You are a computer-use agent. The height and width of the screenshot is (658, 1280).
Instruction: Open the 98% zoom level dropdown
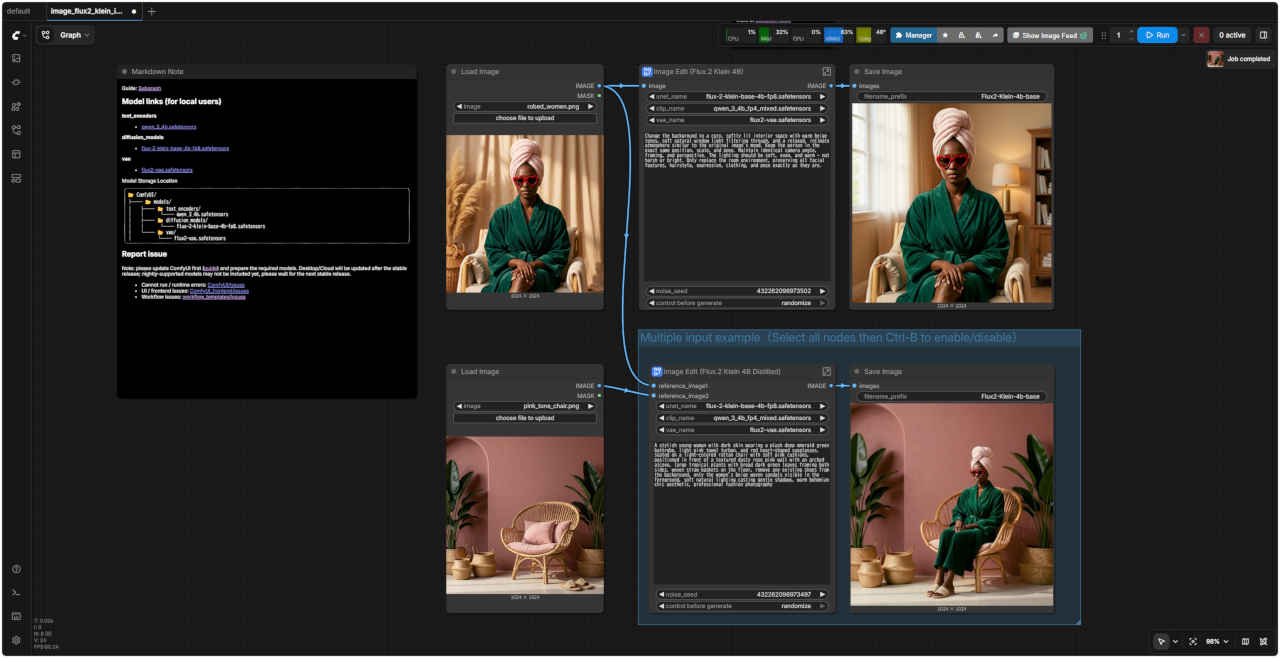(x=1217, y=641)
